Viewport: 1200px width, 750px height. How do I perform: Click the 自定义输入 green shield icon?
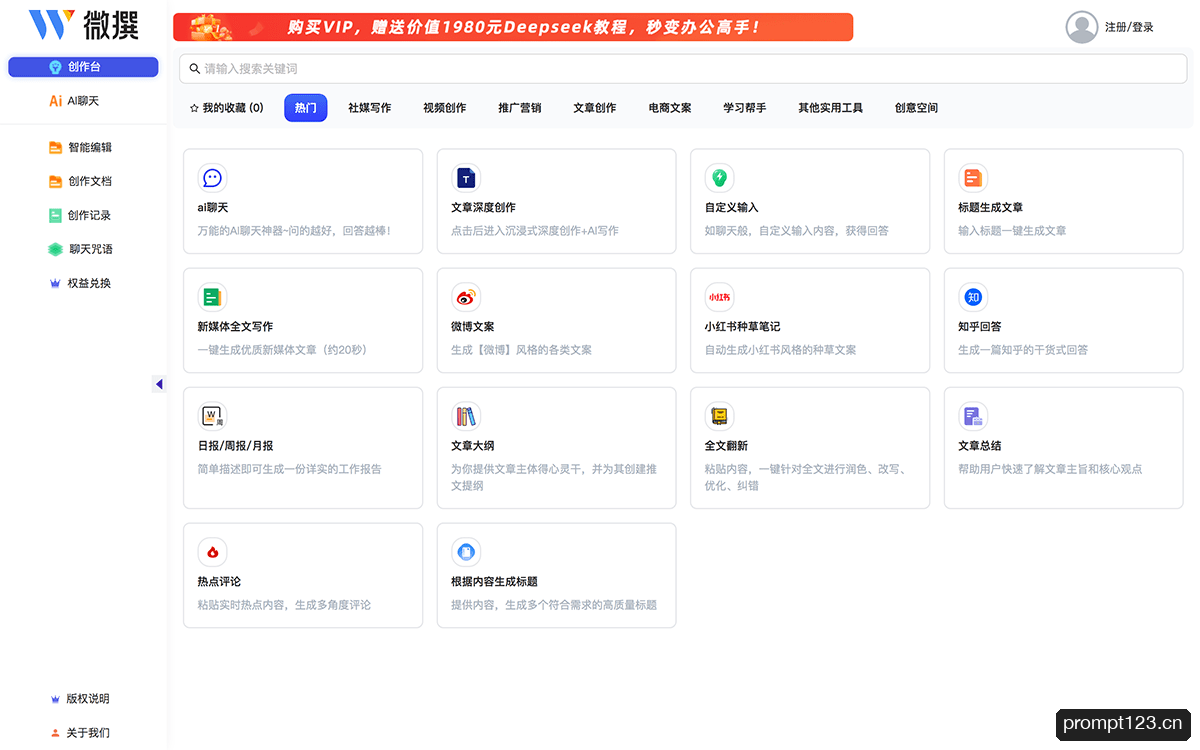click(x=719, y=178)
